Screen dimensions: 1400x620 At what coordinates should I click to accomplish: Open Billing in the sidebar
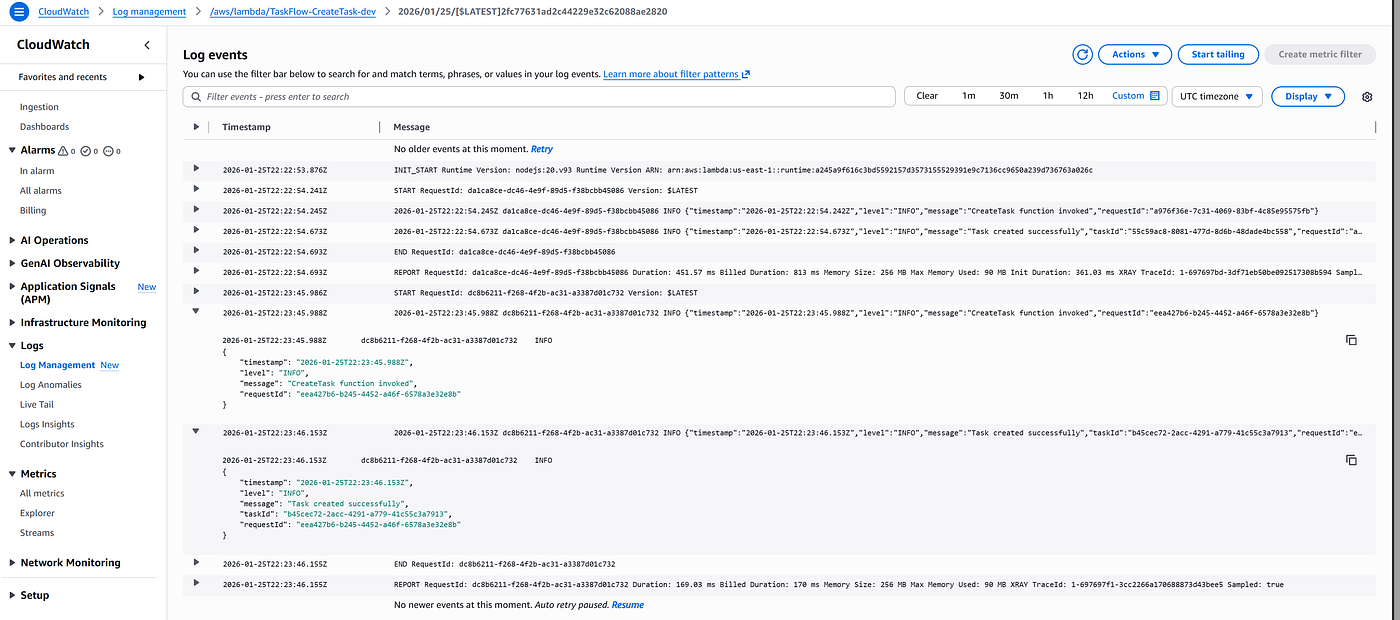[33, 211]
